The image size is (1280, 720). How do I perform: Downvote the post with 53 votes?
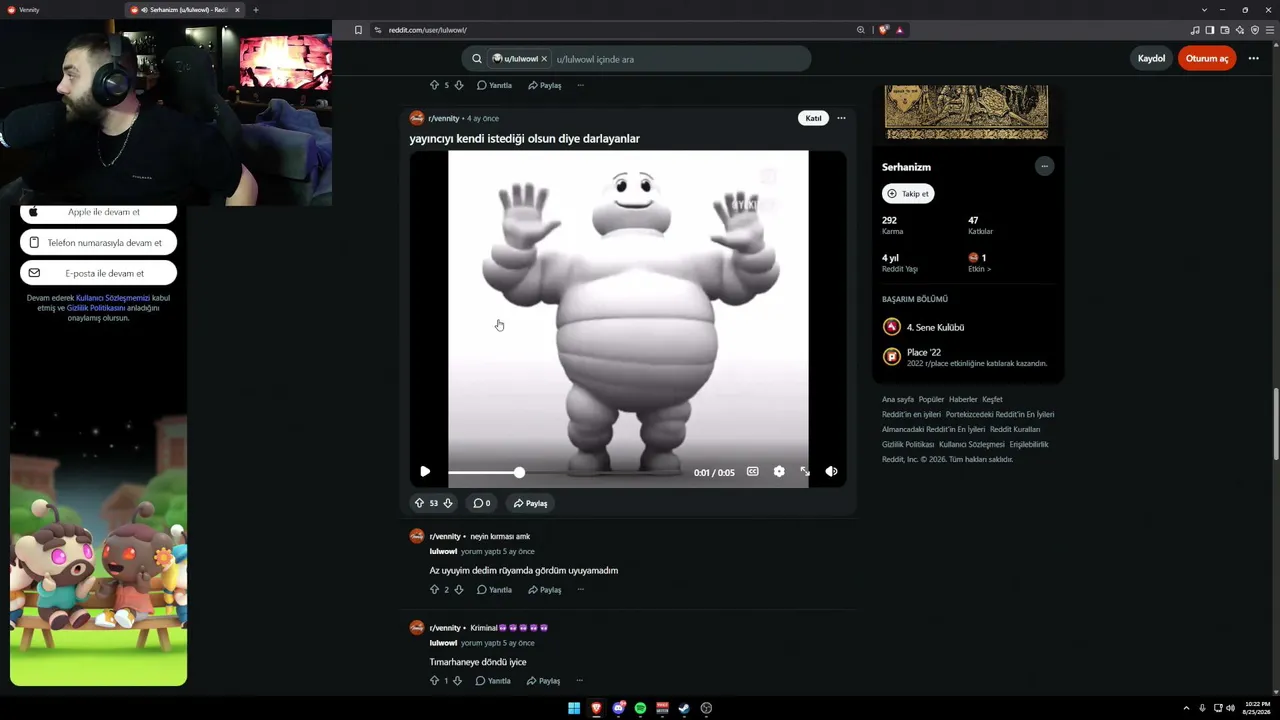pos(448,503)
